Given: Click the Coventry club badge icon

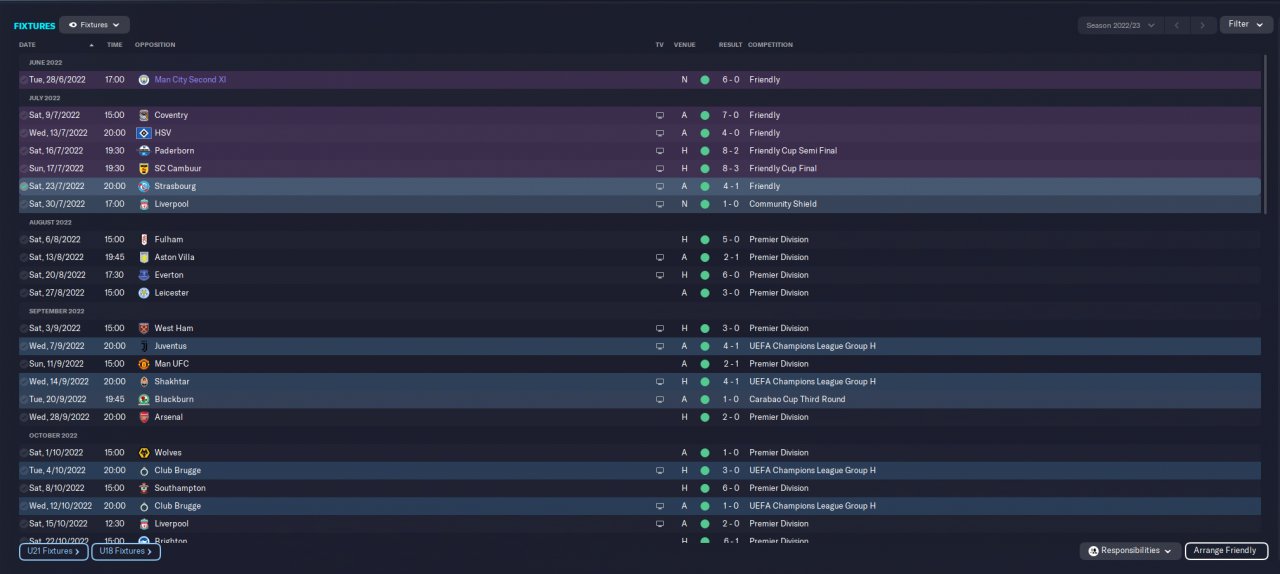Looking at the screenshot, I should [144, 115].
